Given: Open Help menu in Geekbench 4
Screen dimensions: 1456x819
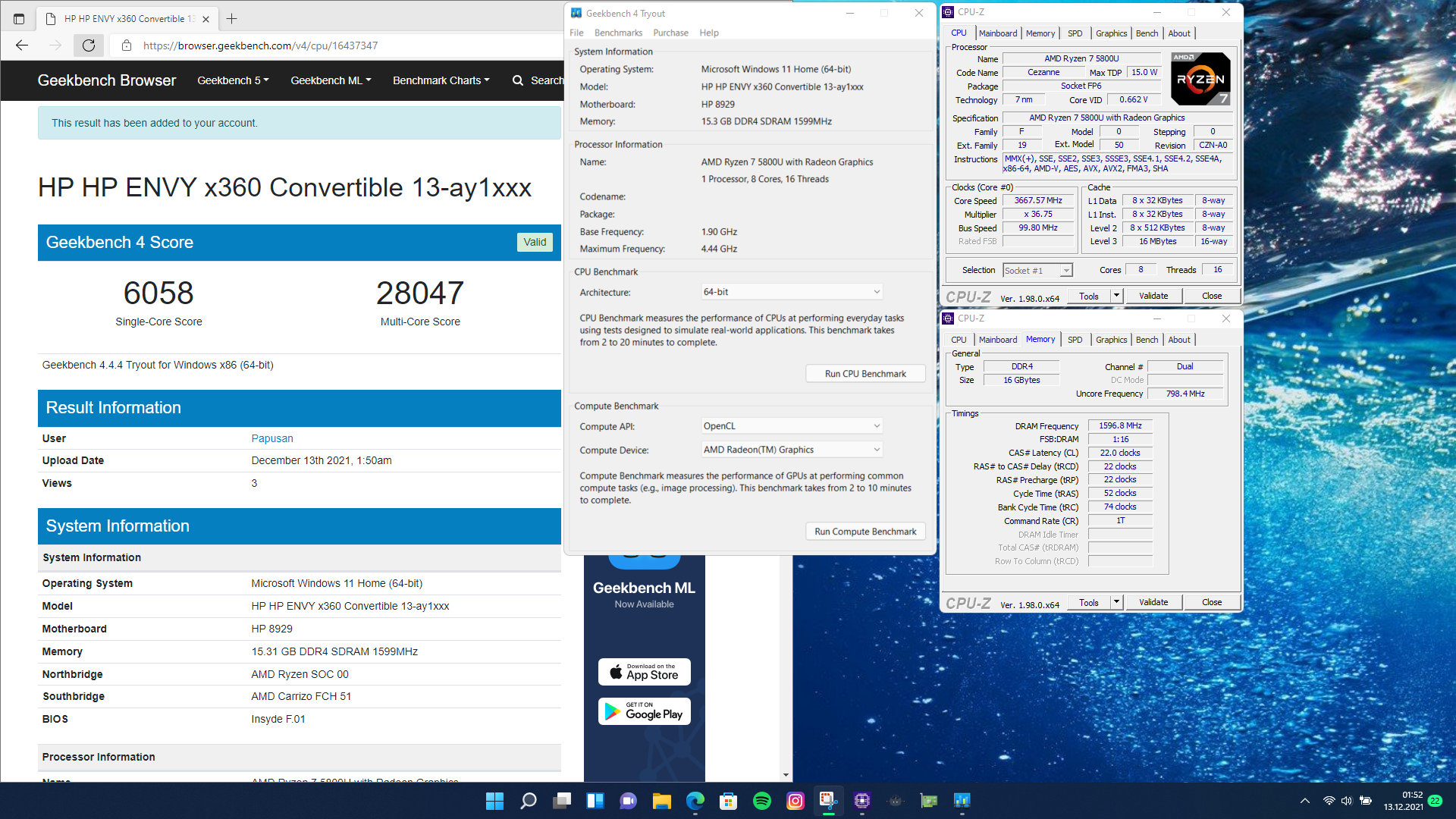Looking at the screenshot, I should [709, 33].
